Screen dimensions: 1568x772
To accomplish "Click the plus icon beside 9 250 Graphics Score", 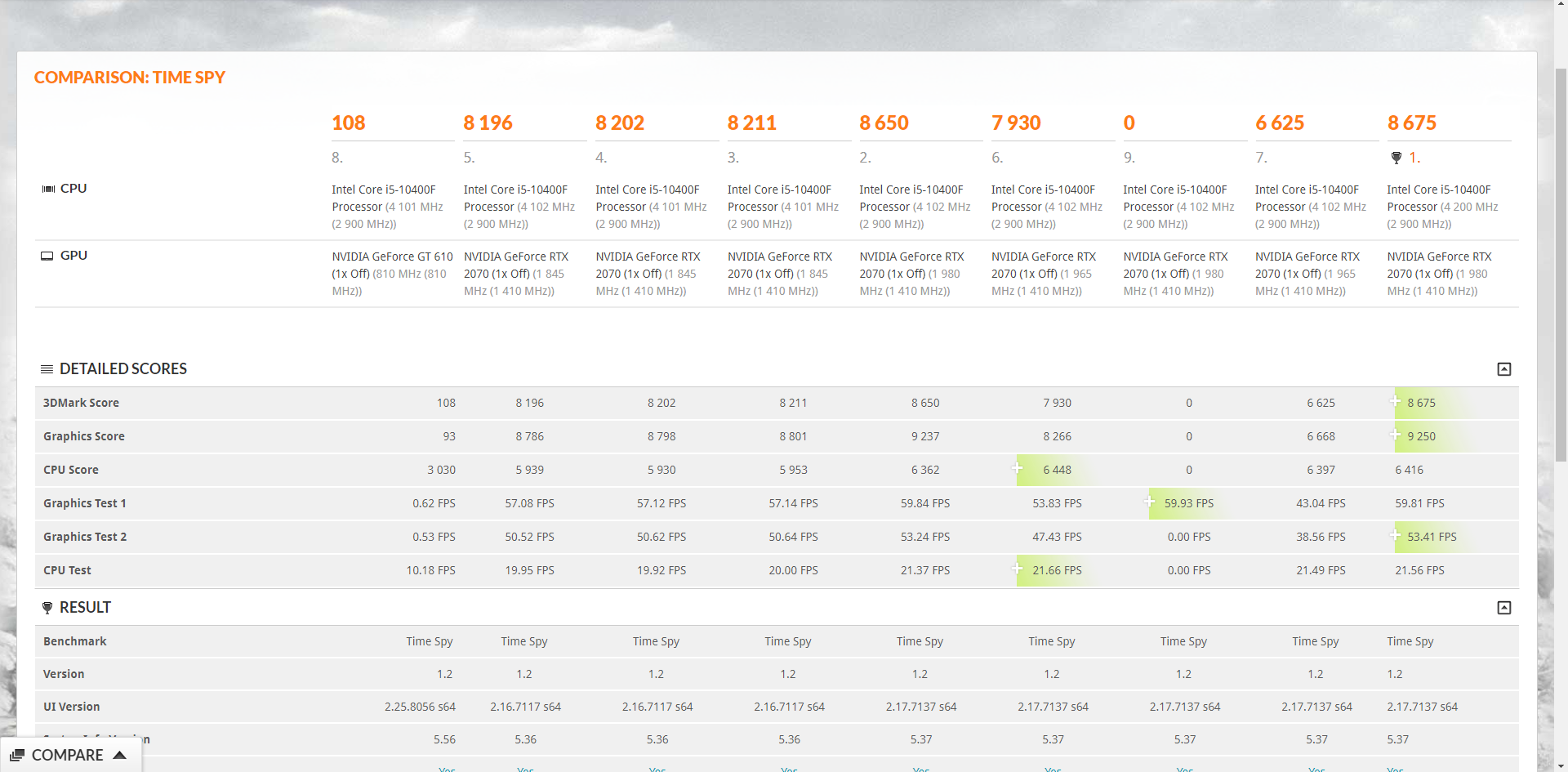I will coord(1396,435).
